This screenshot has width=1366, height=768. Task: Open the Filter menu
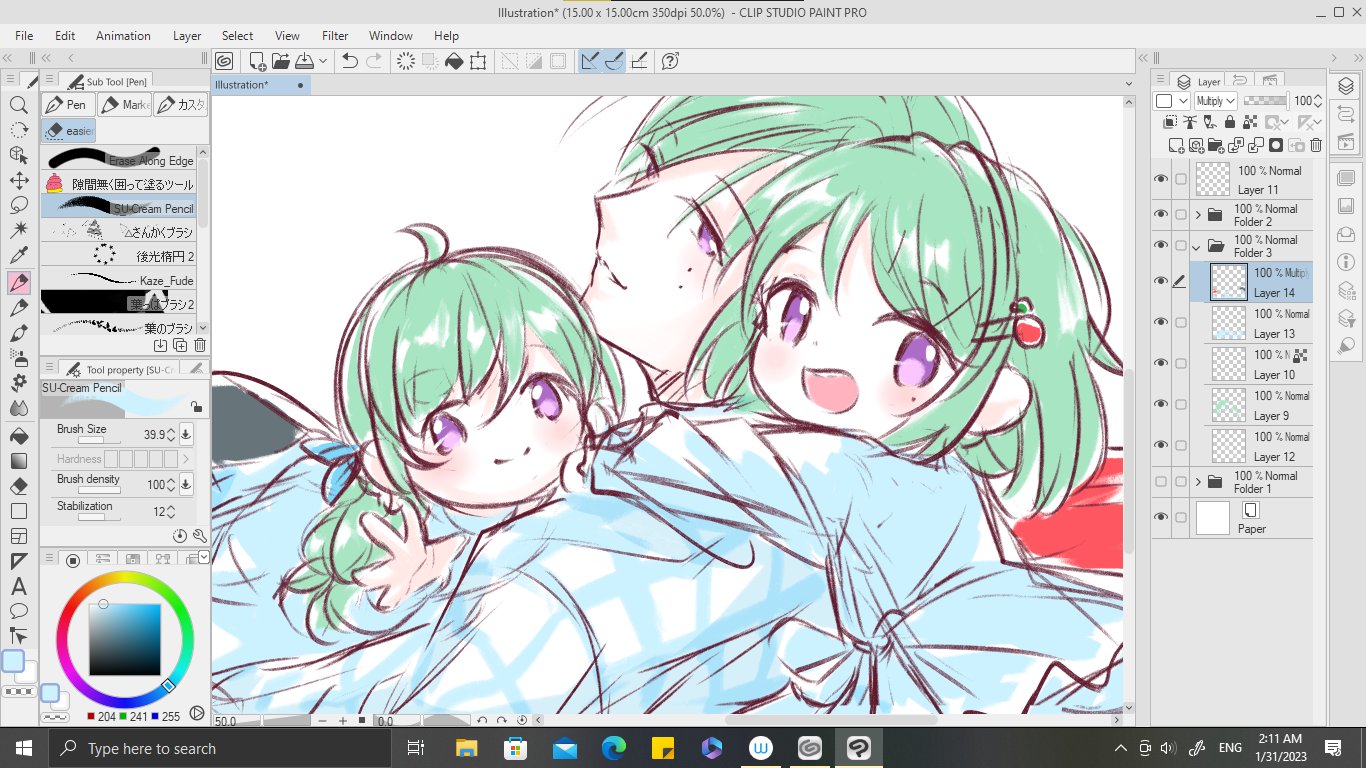[x=335, y=36]
